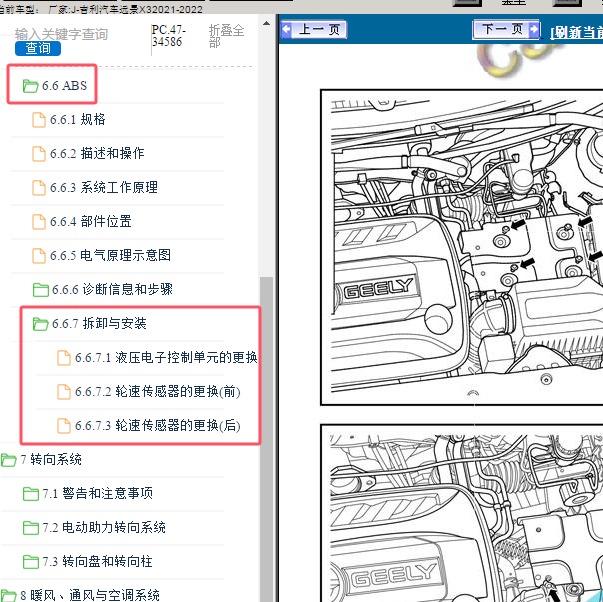Image resolution: width=603 pixels, height=602 pixels.
Task: Go to previous page with 上一页
Action: tap(314, 30)
